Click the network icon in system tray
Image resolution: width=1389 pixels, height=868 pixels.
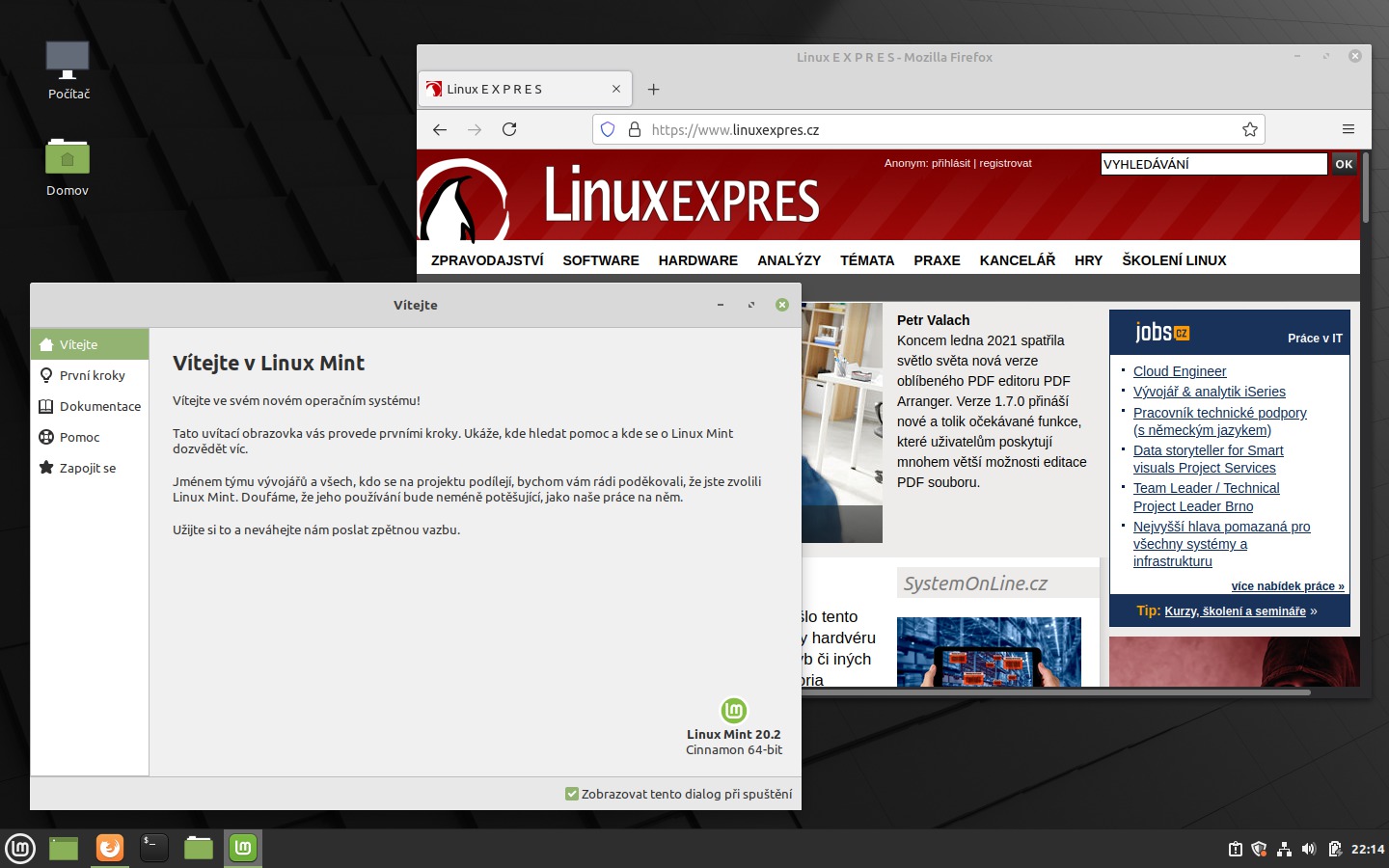(x=1284, y=849)
